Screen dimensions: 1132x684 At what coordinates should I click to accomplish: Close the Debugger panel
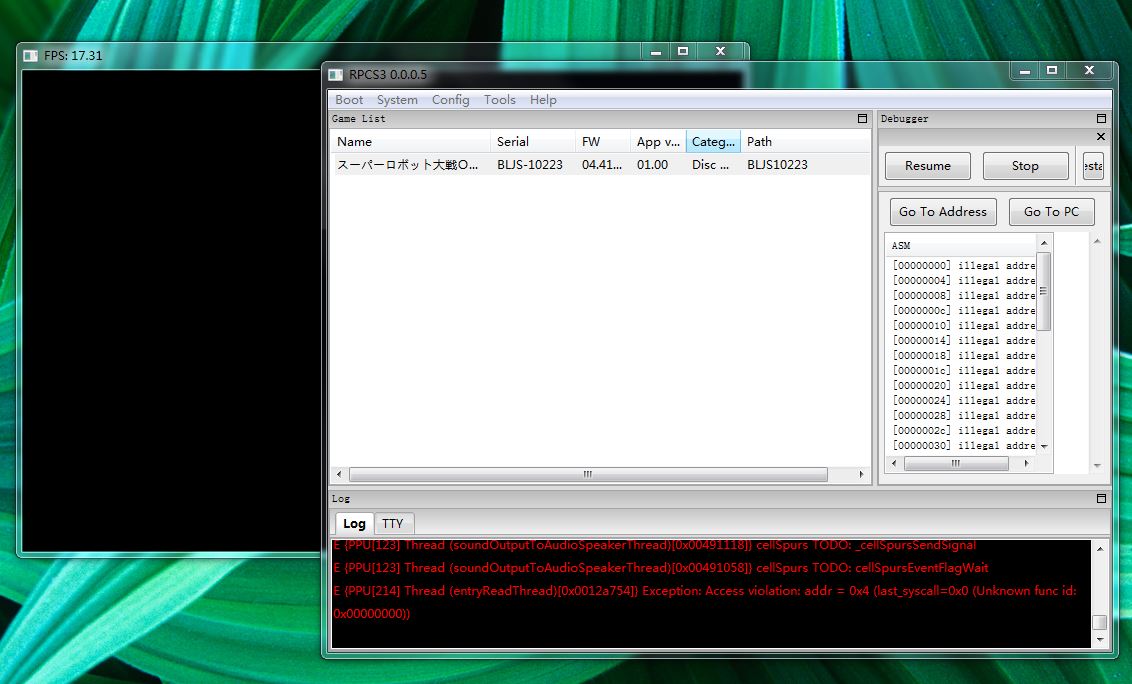(1101, 136)
